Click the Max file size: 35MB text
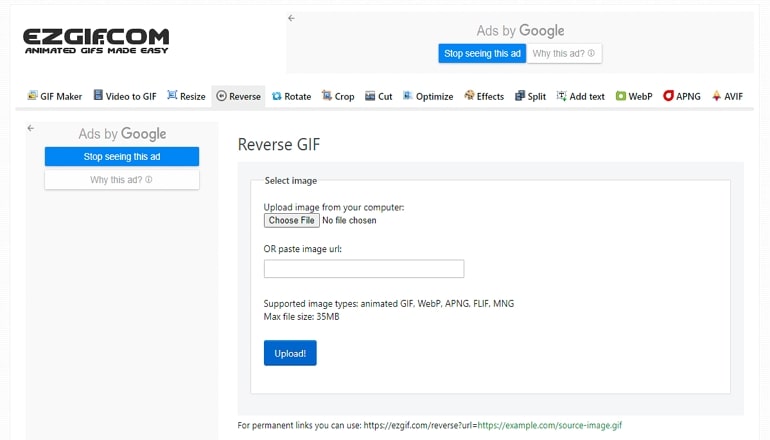The width and height of the screenshot is (770, 440). pyautogui.click(x=302, y=317)
